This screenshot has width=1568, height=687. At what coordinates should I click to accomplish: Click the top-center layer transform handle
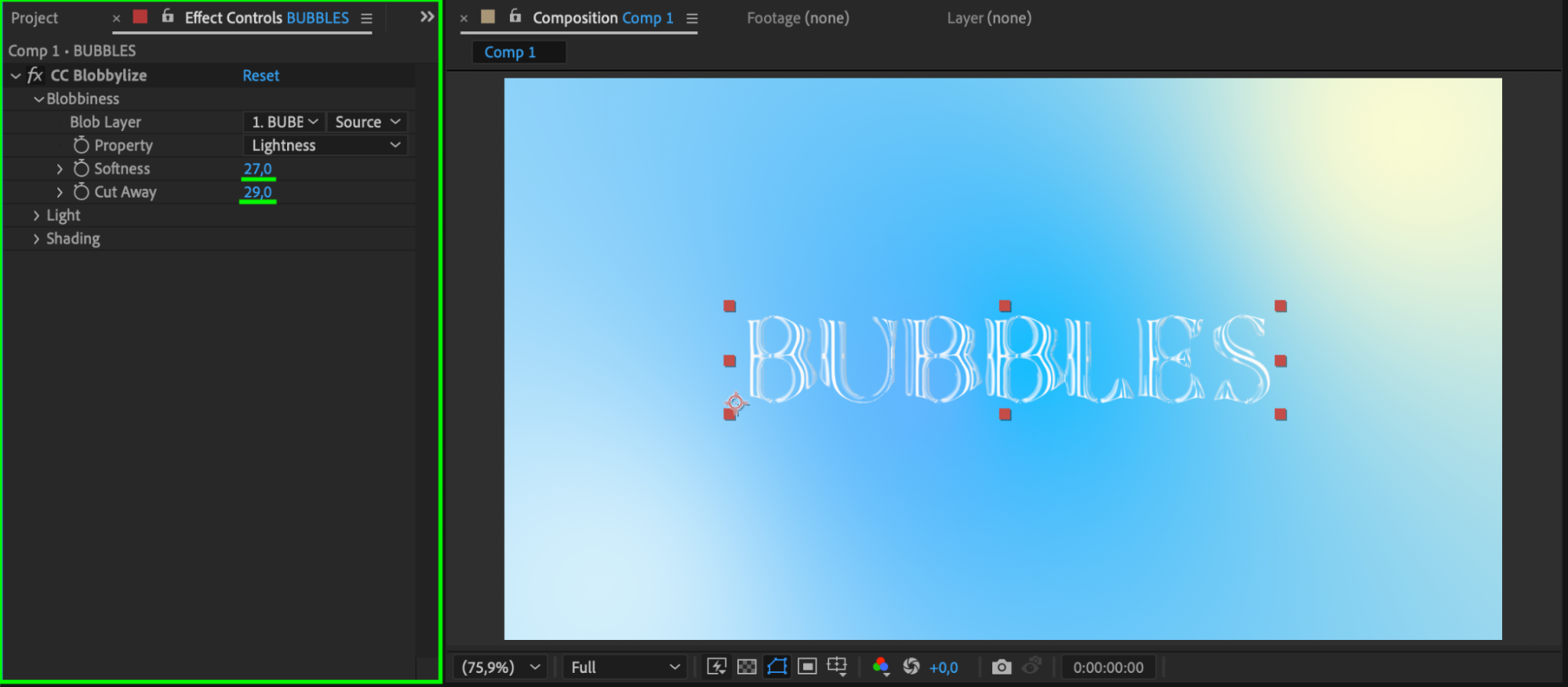coord(1005,306)
